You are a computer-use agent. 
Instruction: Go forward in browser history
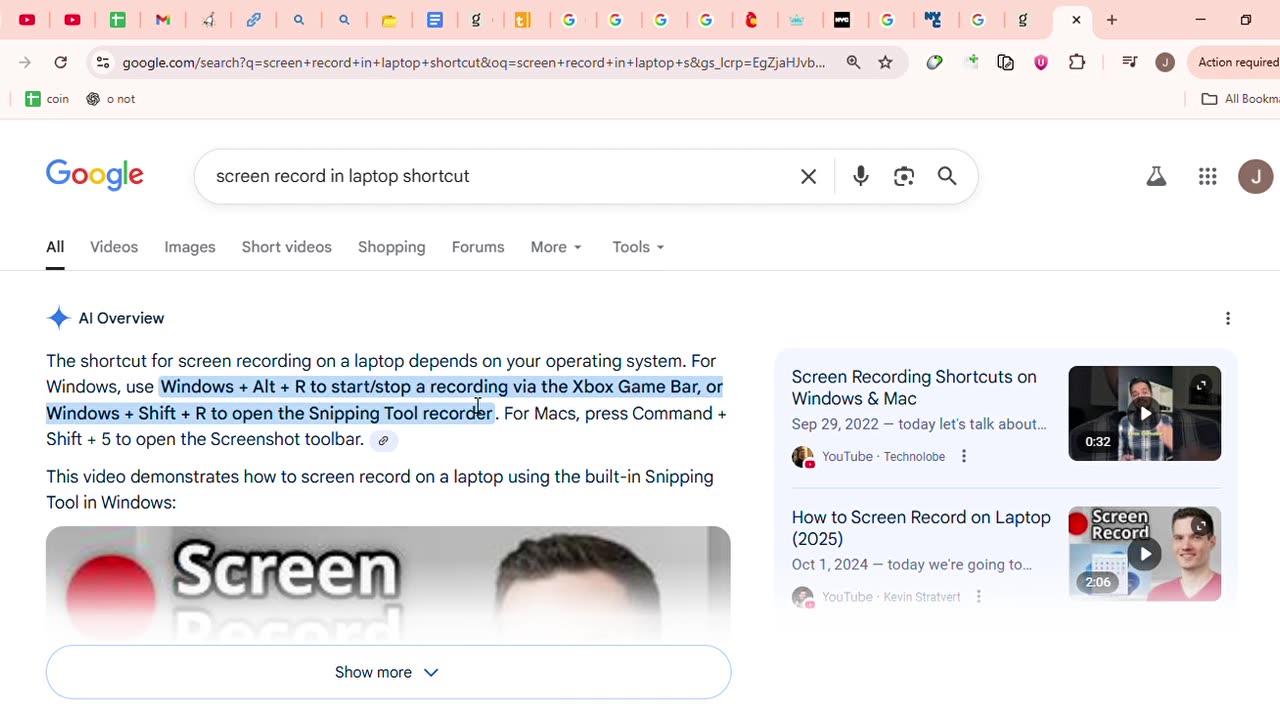[x=25, y=62]
